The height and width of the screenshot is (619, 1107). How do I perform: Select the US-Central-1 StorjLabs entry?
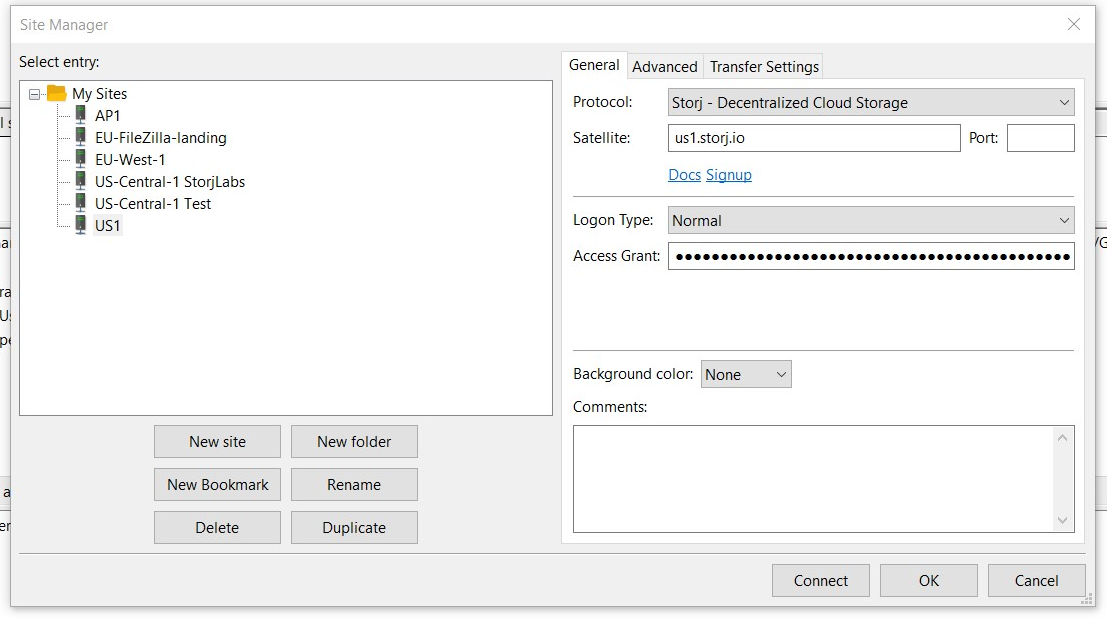170,181
